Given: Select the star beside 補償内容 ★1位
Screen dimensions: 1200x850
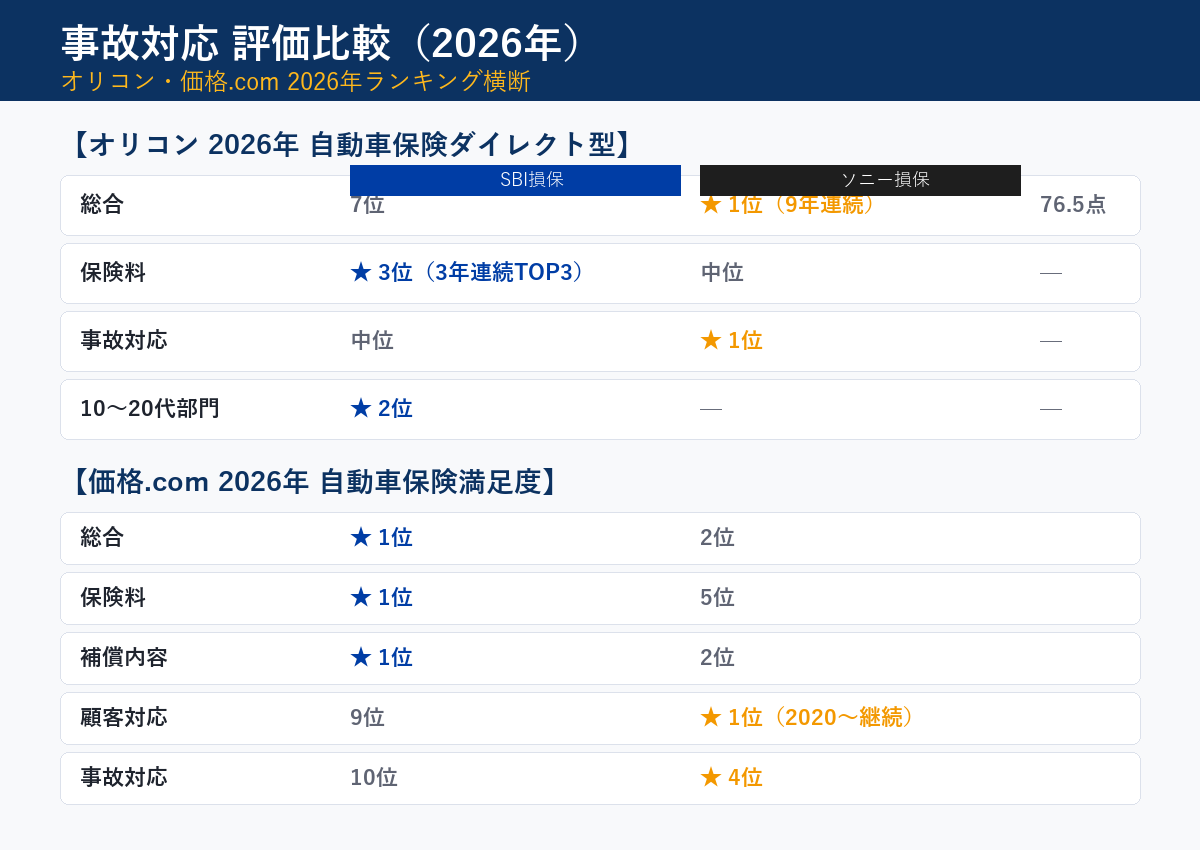Looking at the screenshot, I should (359, 657).
